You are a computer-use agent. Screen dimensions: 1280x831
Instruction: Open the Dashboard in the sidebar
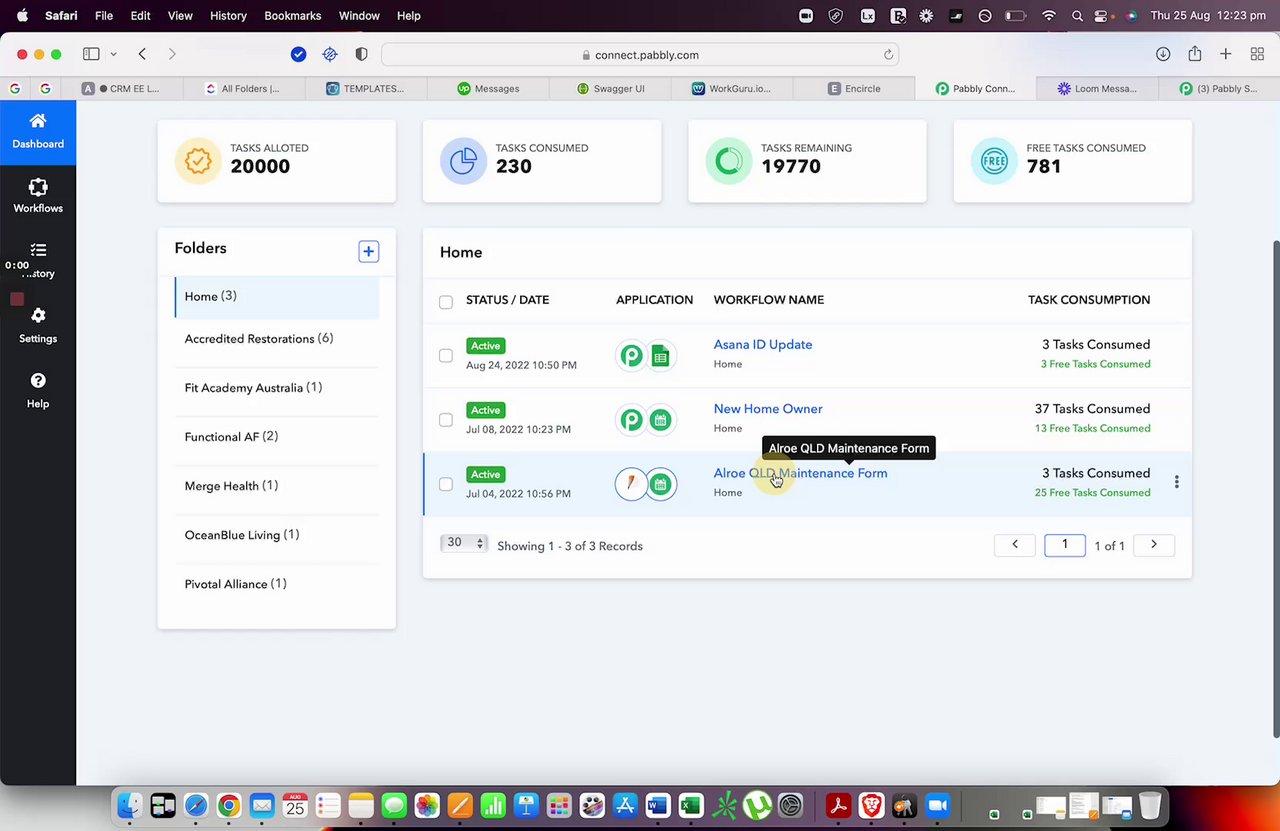click(38, 131)
